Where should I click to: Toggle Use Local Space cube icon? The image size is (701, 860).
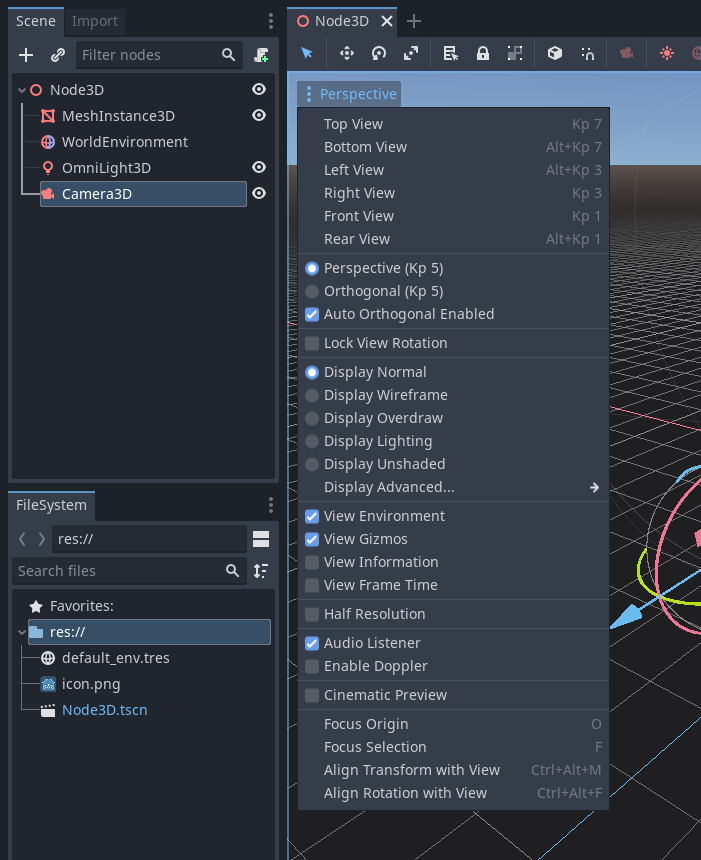tap(555, 53)
